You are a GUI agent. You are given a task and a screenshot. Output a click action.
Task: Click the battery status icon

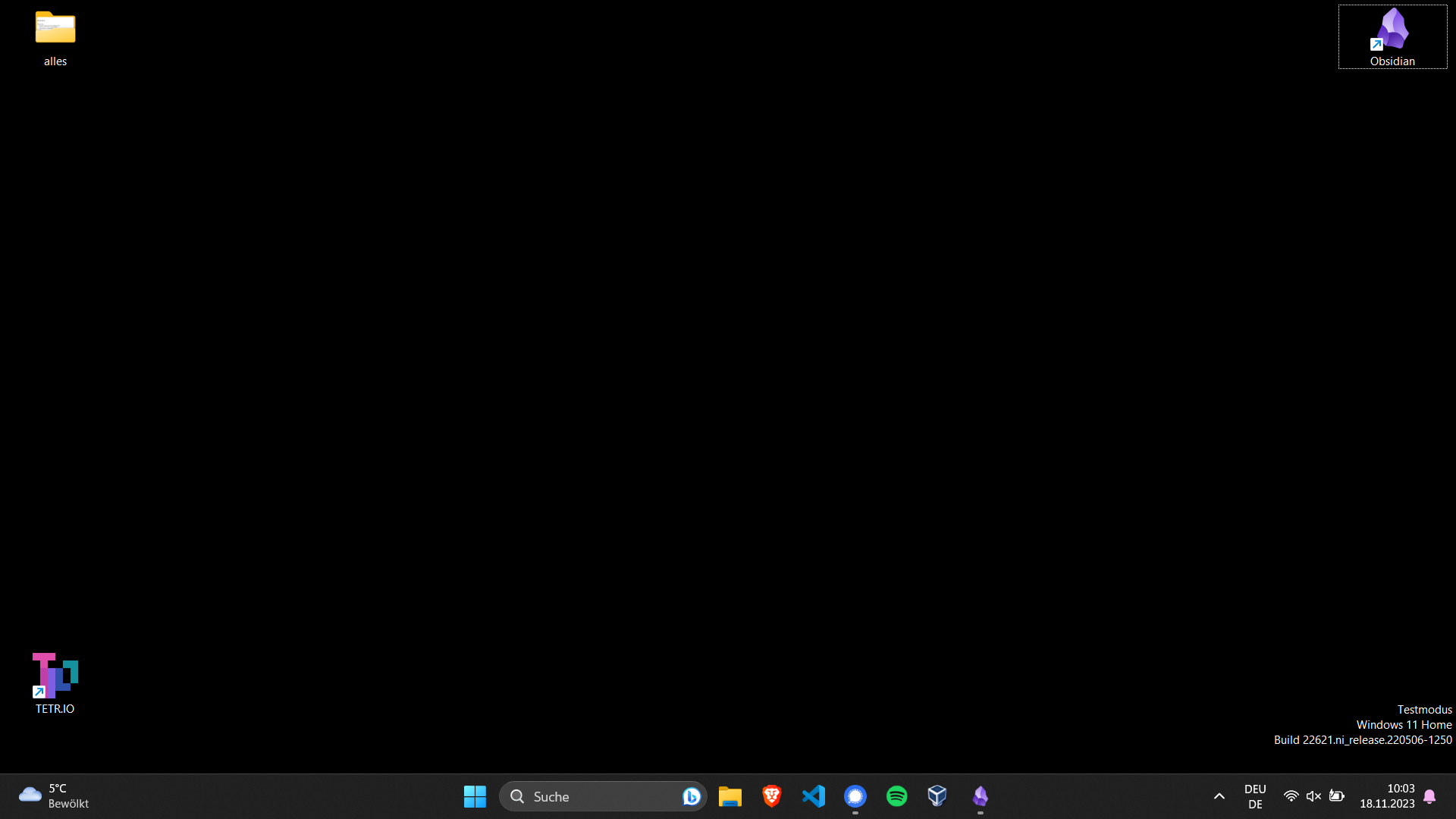click(1337, 796)
